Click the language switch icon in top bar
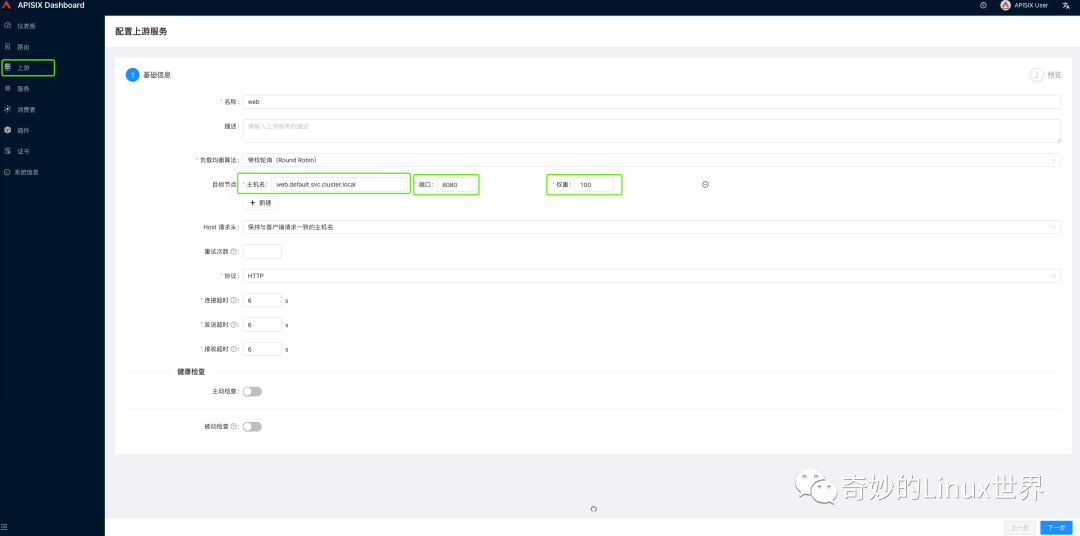Screen dimensions: 1080x536 (1066, 5)
